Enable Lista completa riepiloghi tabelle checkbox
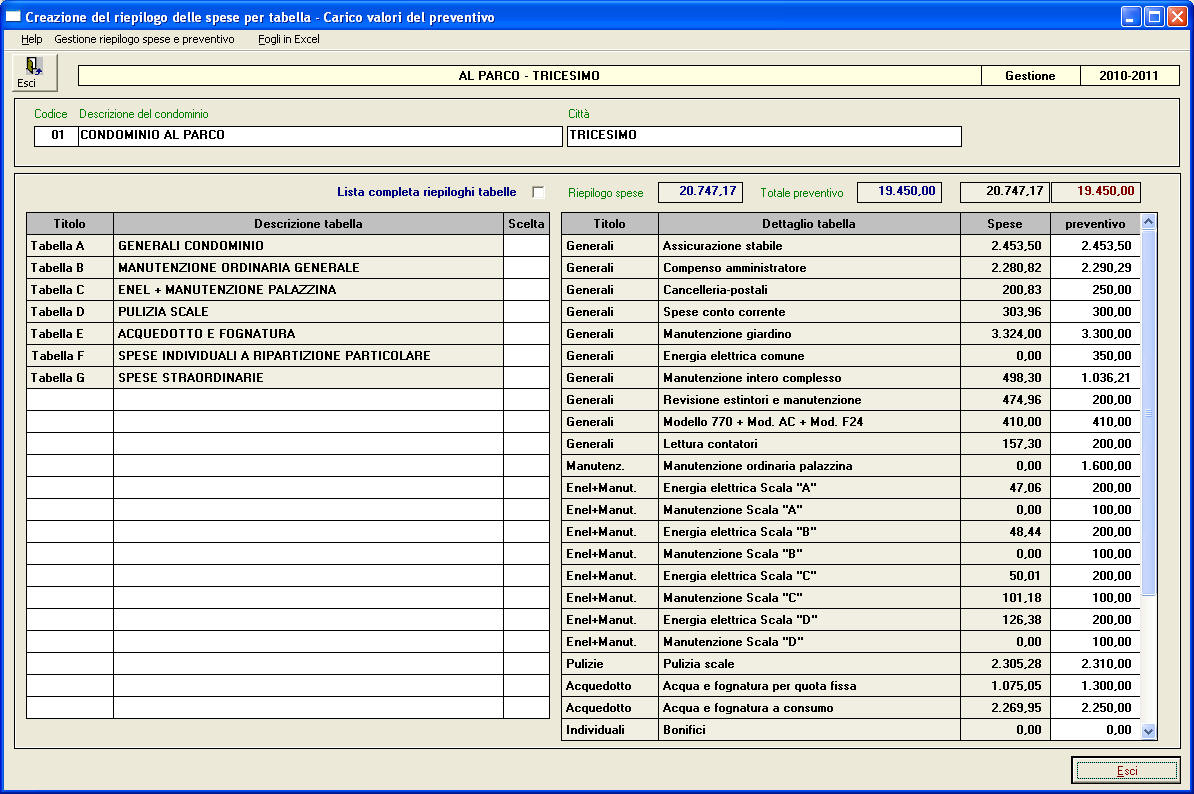 click(x=538, y=192)
